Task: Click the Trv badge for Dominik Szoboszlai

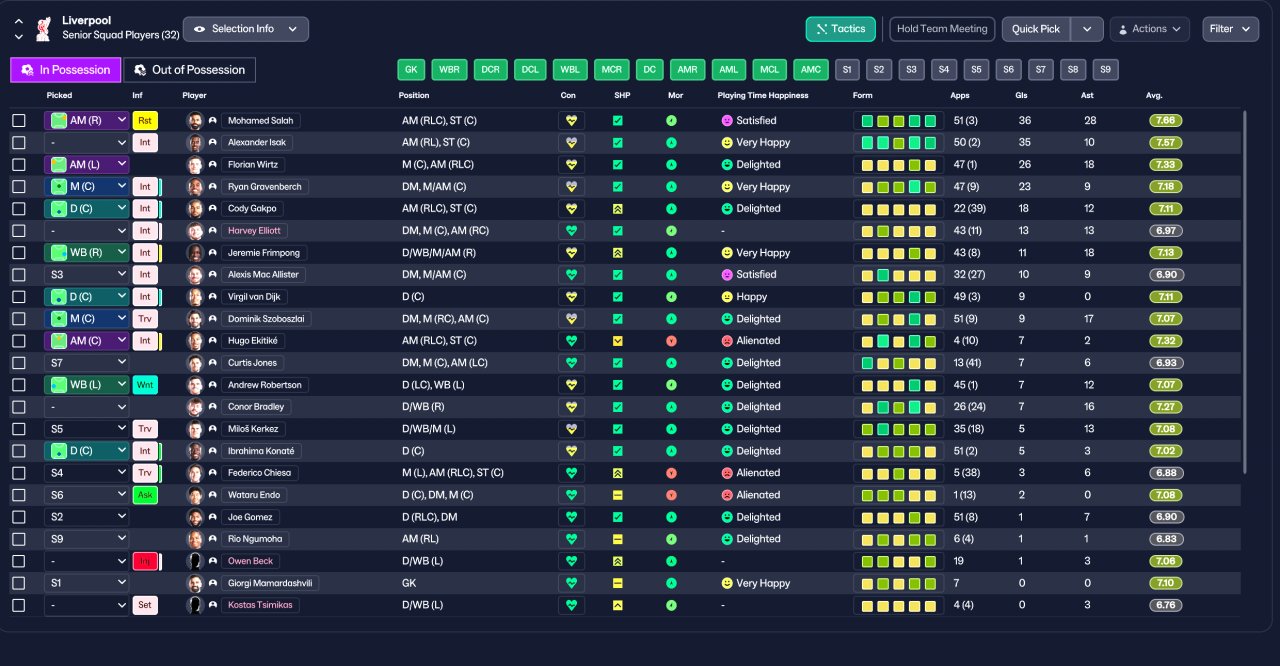Action: click(145, 319)
